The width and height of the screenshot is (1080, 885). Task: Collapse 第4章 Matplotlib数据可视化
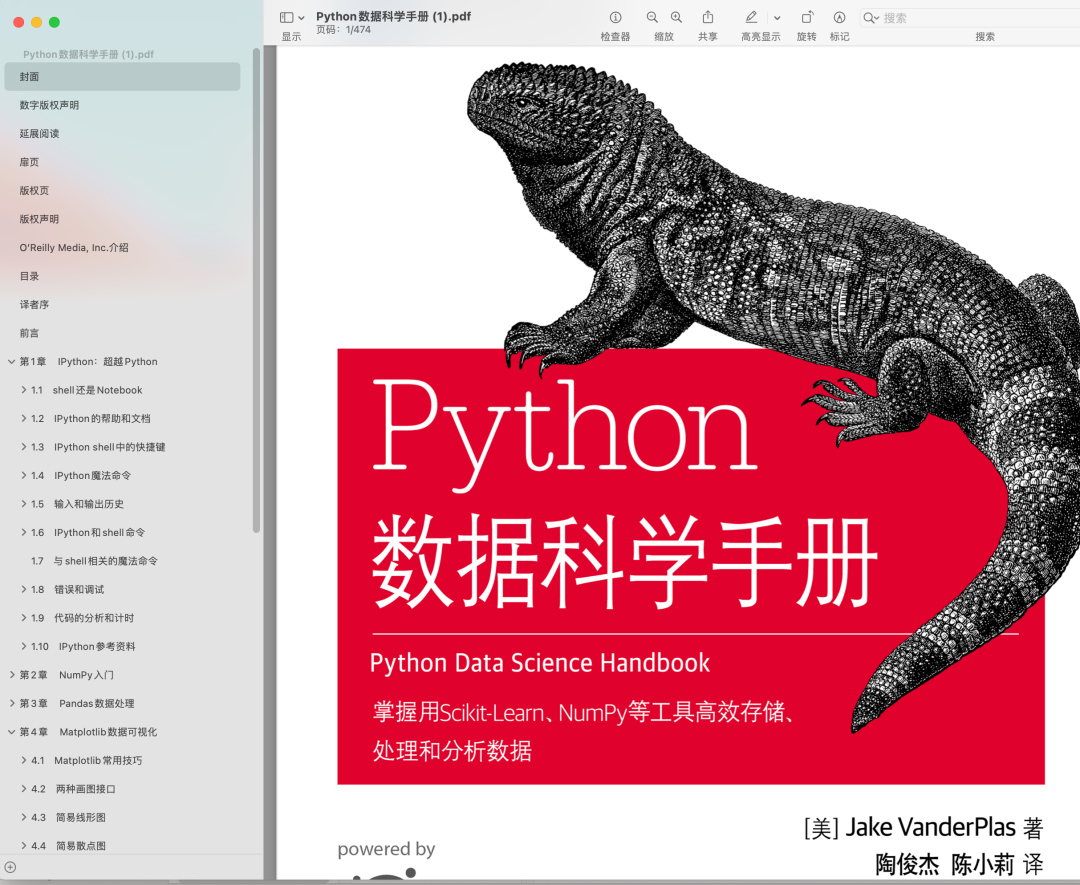point(12,732)
